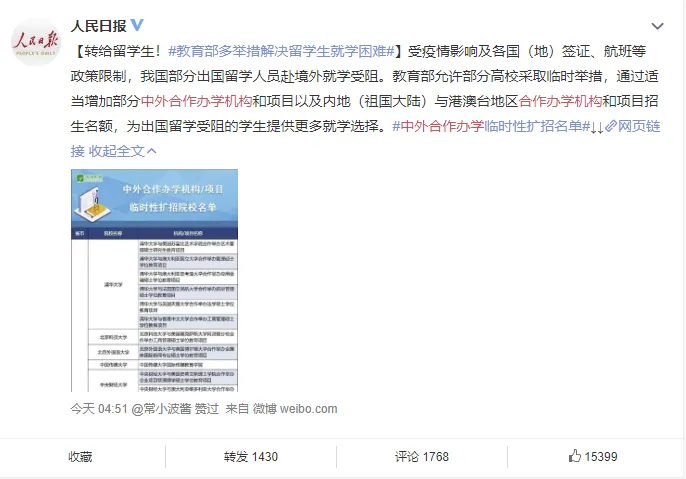The width and height of the screenshot is (686, 479).
Task: Click highlighted keyword 中外合作办学机构
Action: [196, 101]
